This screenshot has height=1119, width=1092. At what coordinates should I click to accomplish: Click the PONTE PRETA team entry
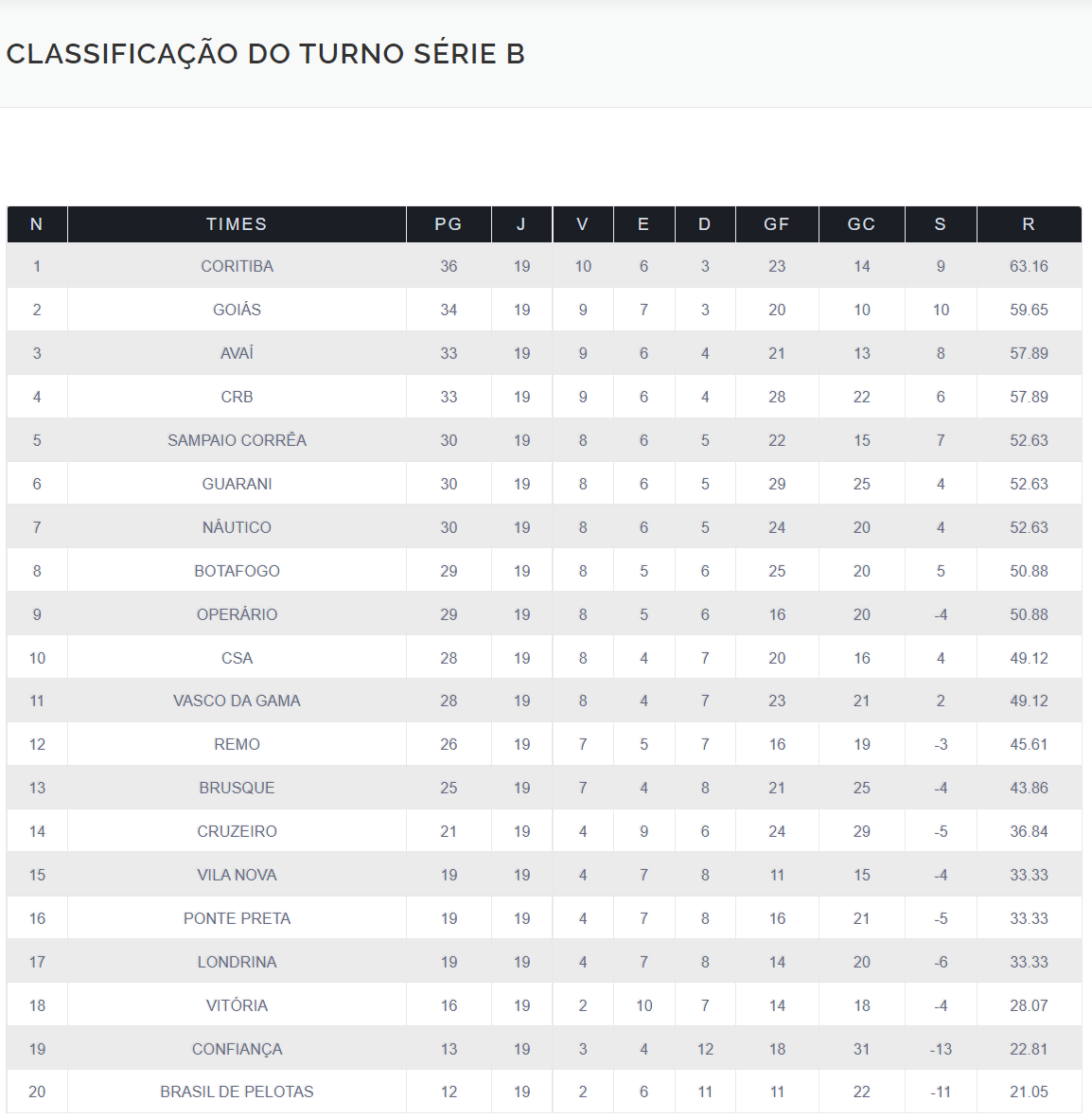coord(237,918)
